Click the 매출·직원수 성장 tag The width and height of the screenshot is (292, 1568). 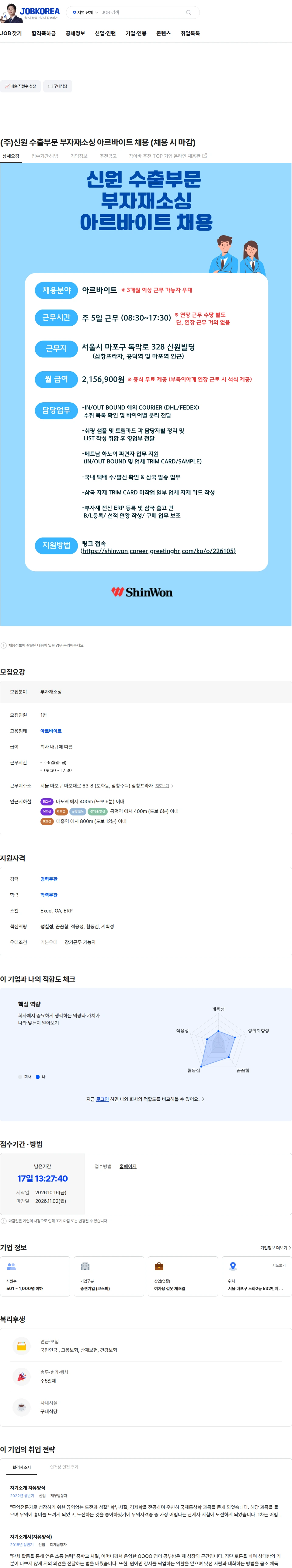(21, 86)
